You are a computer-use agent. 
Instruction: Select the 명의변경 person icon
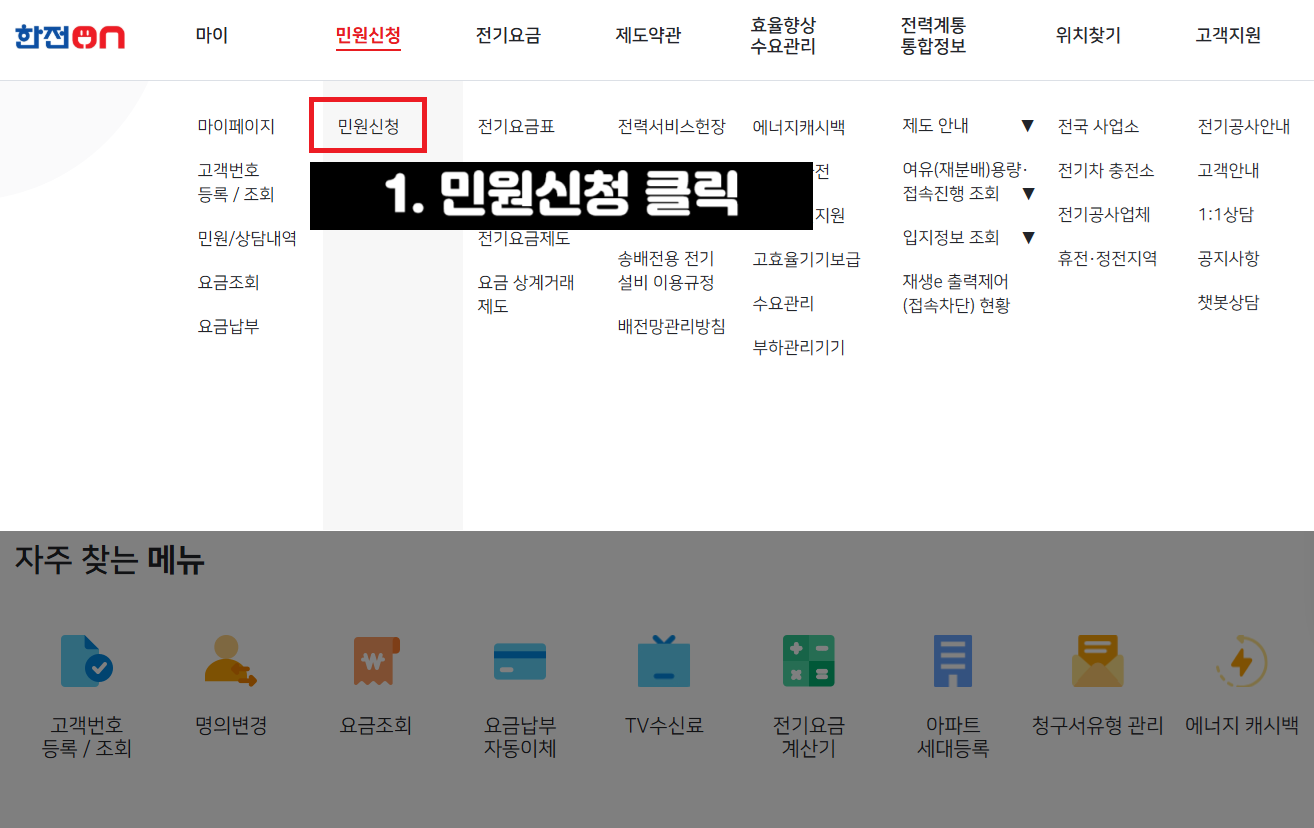[x=231, y=660]
